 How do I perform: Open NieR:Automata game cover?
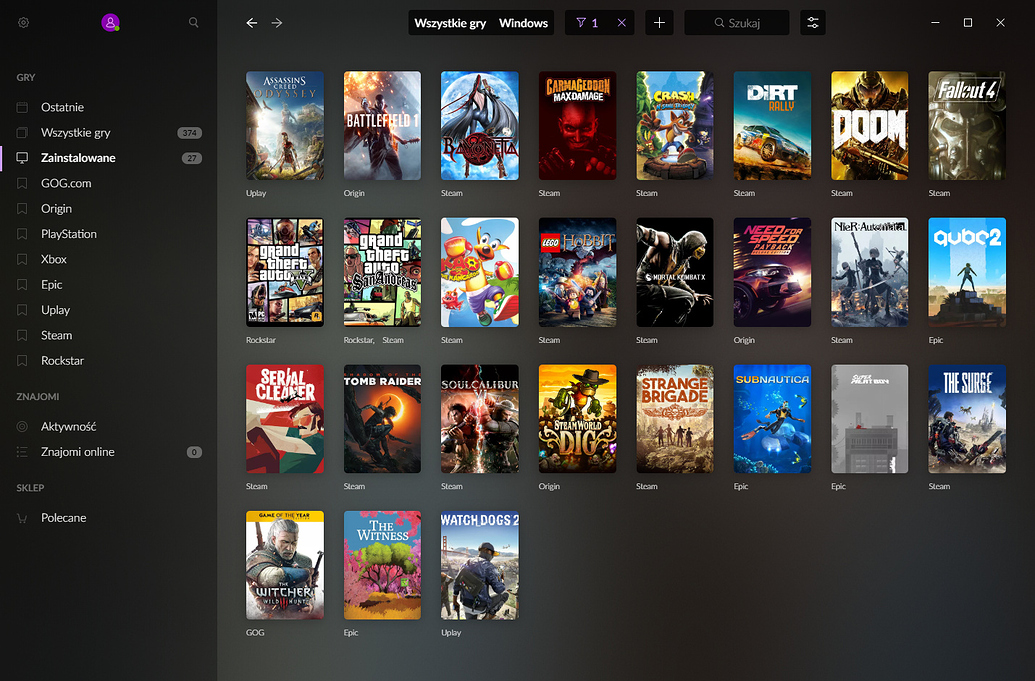point(870,272)
